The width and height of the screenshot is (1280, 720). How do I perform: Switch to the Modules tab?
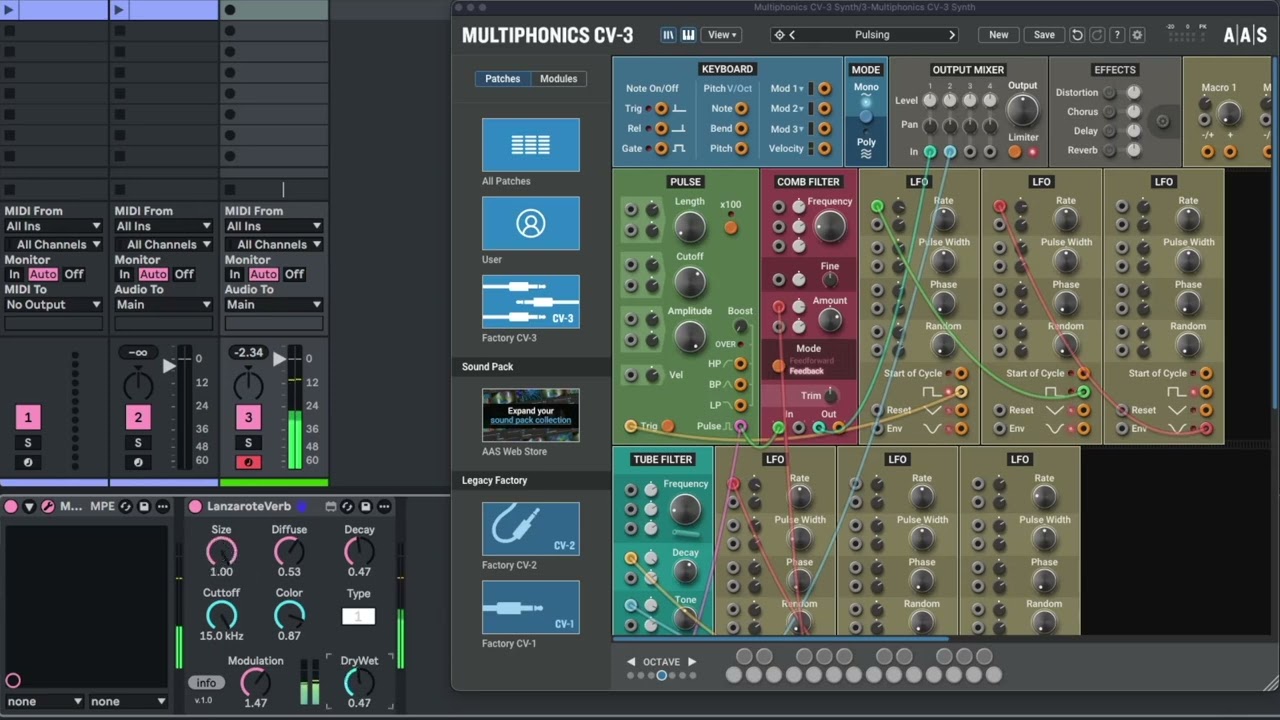[x=559, y=79]
